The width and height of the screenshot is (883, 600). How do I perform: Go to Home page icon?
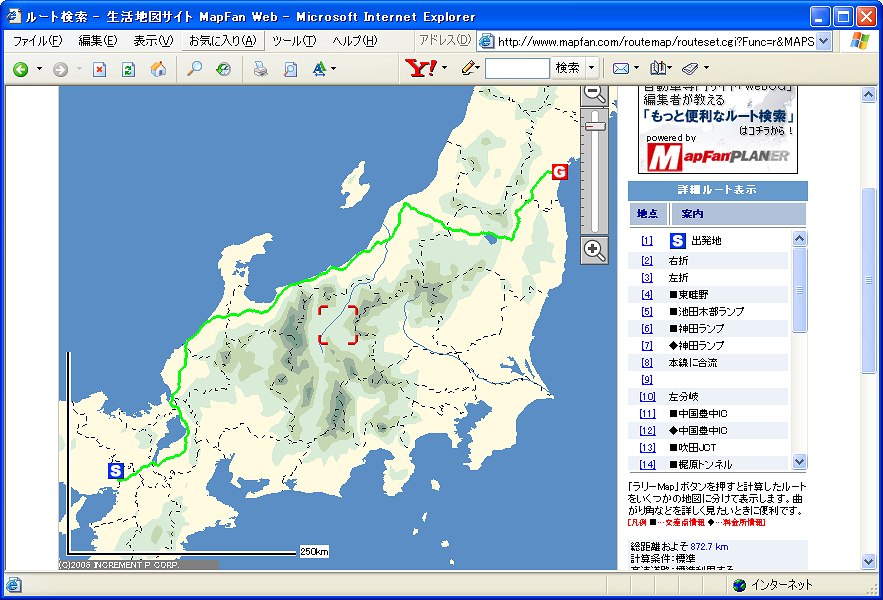[x=158, y=69]
